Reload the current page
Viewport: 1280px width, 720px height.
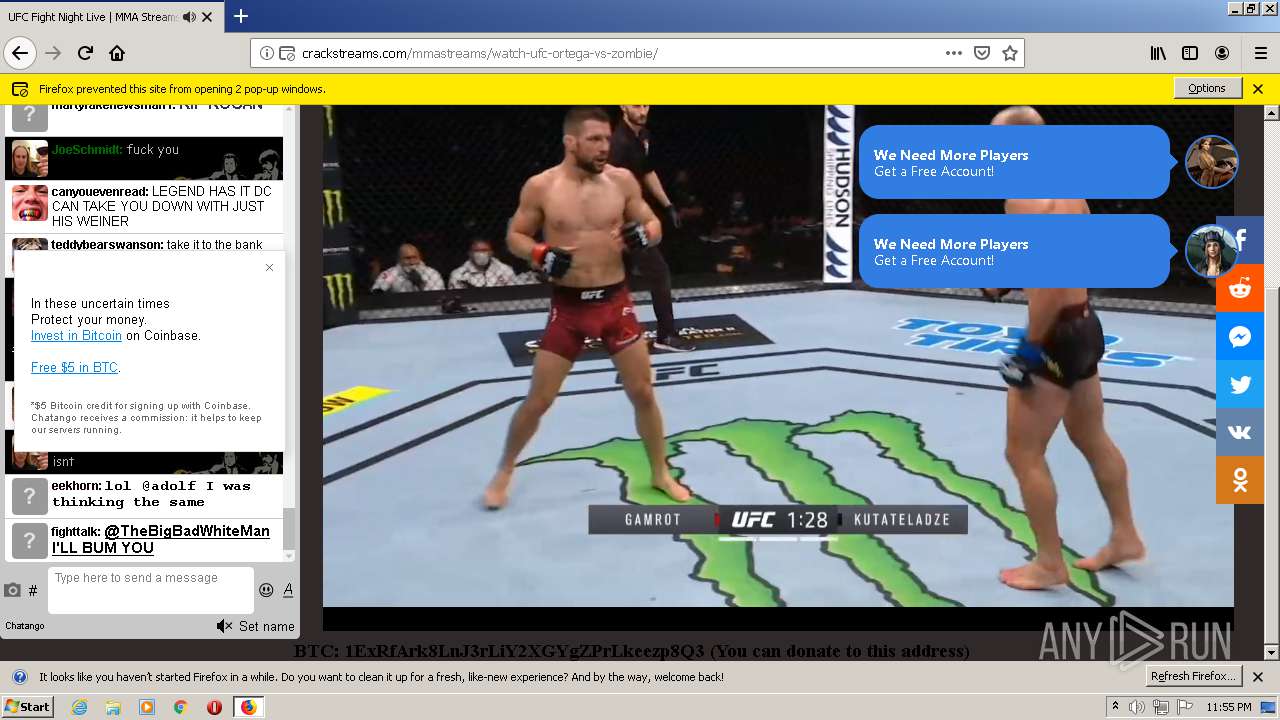(x=85, y=53)
